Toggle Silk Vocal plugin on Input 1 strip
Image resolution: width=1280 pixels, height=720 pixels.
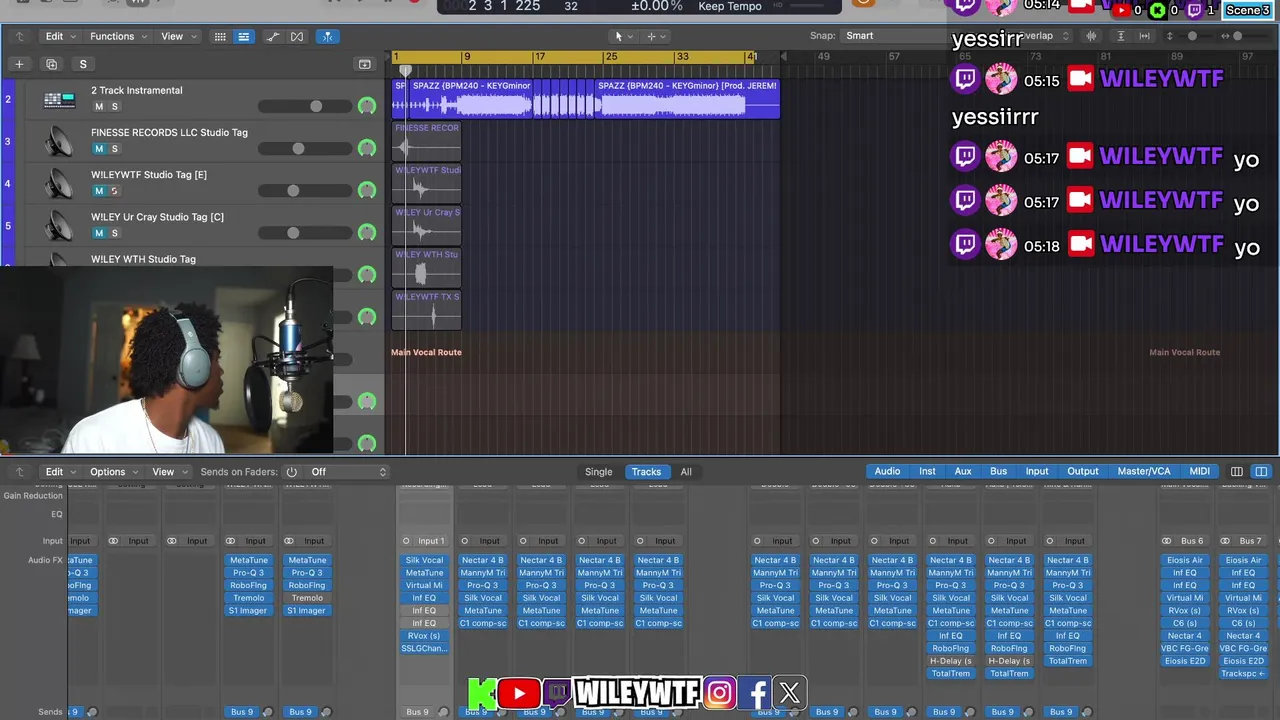[x=424, y=561]
